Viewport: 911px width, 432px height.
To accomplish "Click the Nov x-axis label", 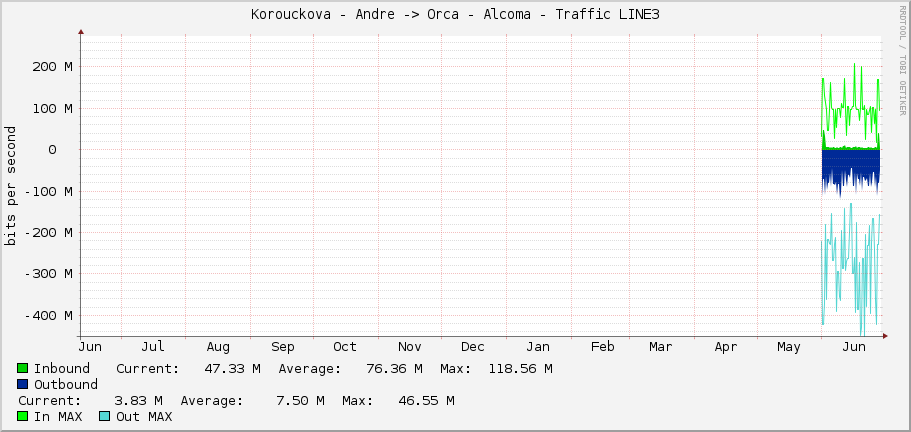I will pos(410,347).
